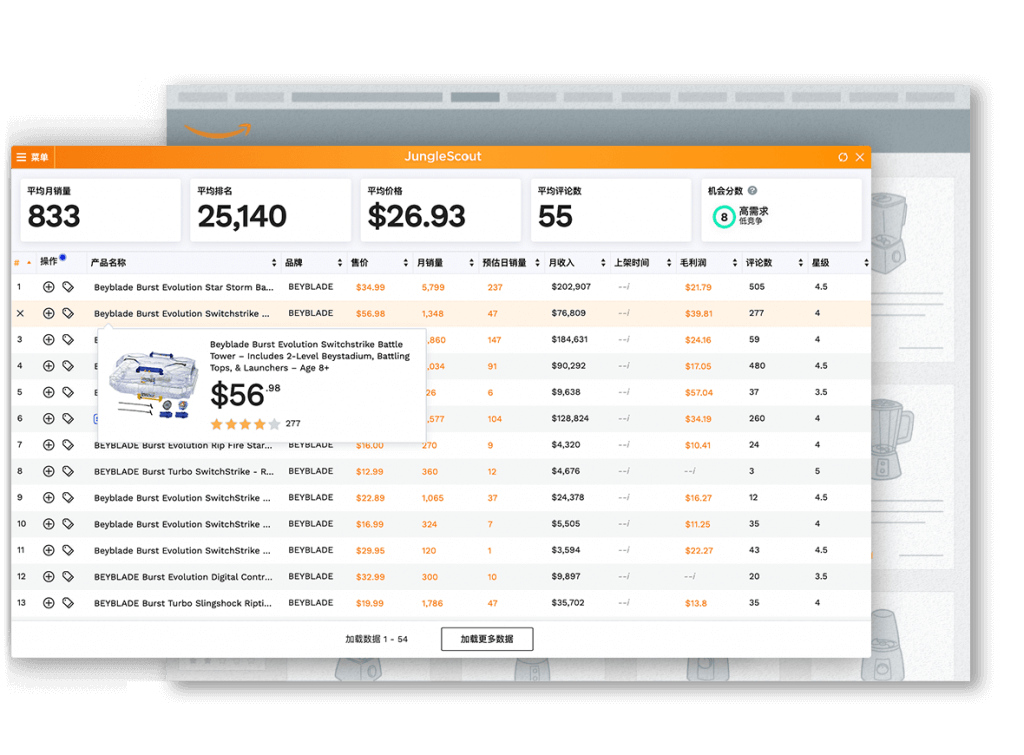Click the plus icon on the $56.98 Switchstrike row
Viewport: 1024px width, 755px height.
pos(48,313)
